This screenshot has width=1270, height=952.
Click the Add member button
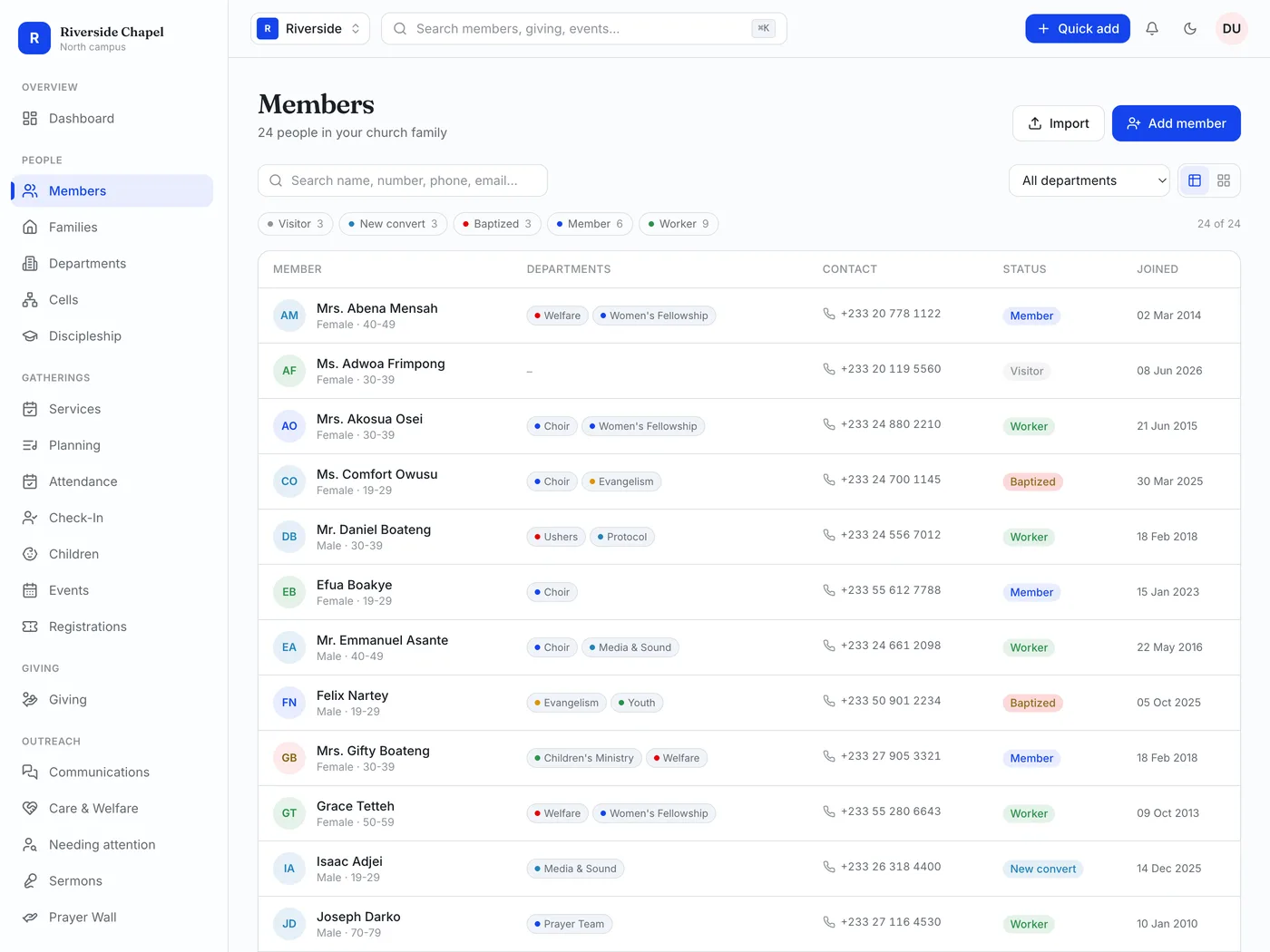(1177, 123)
